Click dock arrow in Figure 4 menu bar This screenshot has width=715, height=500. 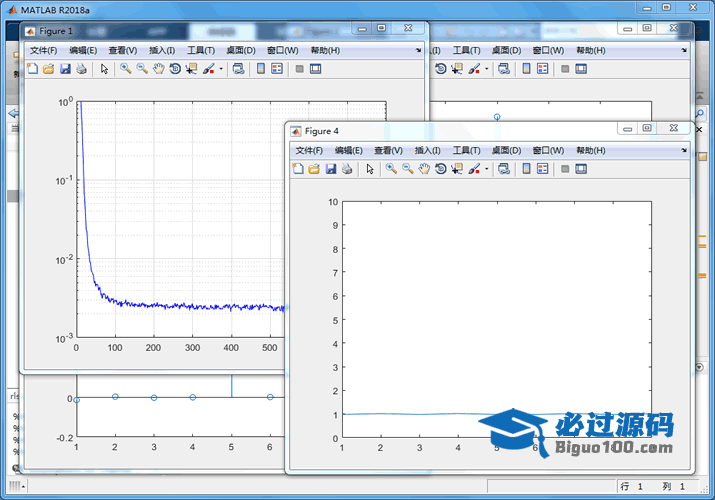tap(684, 150)
